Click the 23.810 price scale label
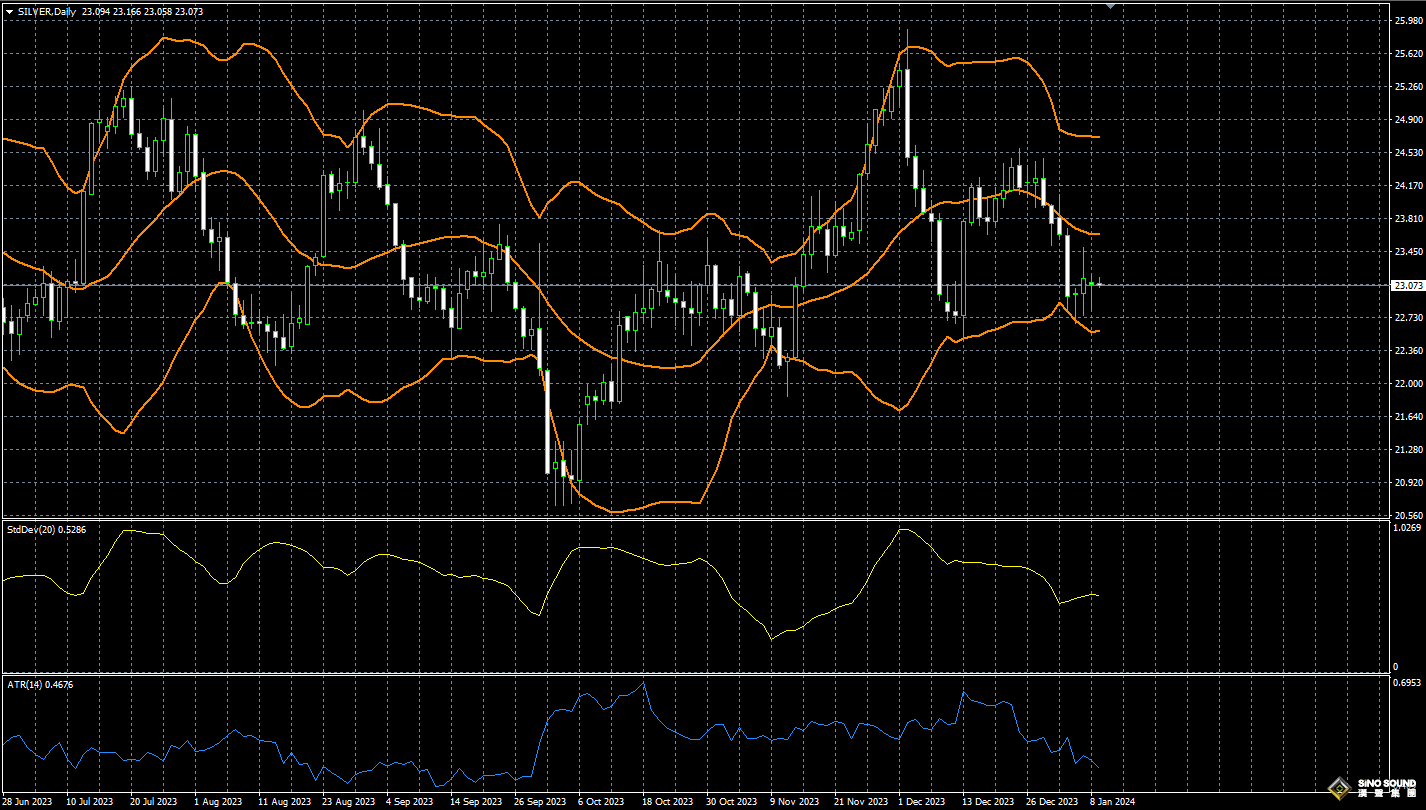The image size is (1426, 810). click(1407, 219)
